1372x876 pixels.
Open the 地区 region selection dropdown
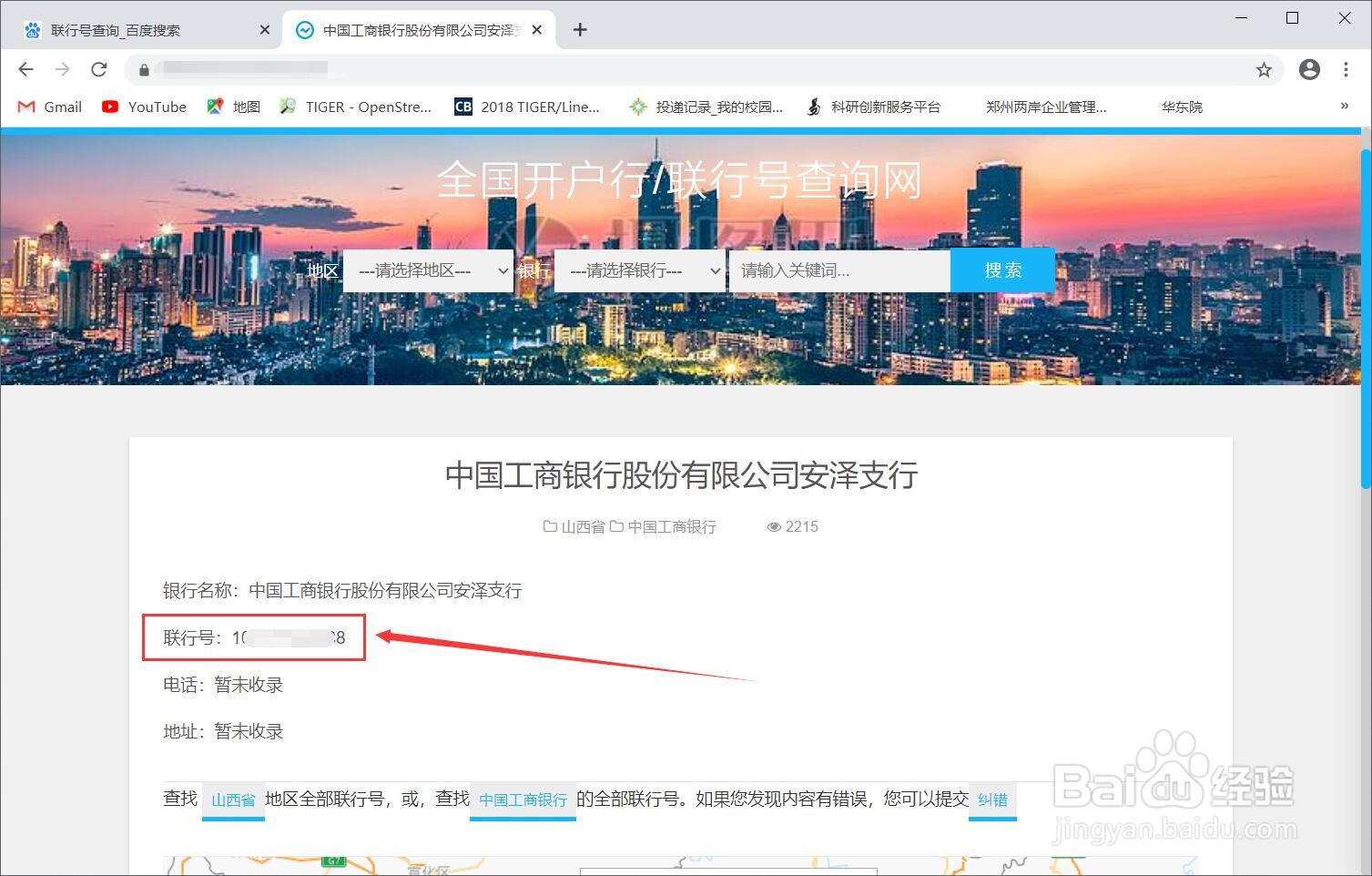pos(428,270)
